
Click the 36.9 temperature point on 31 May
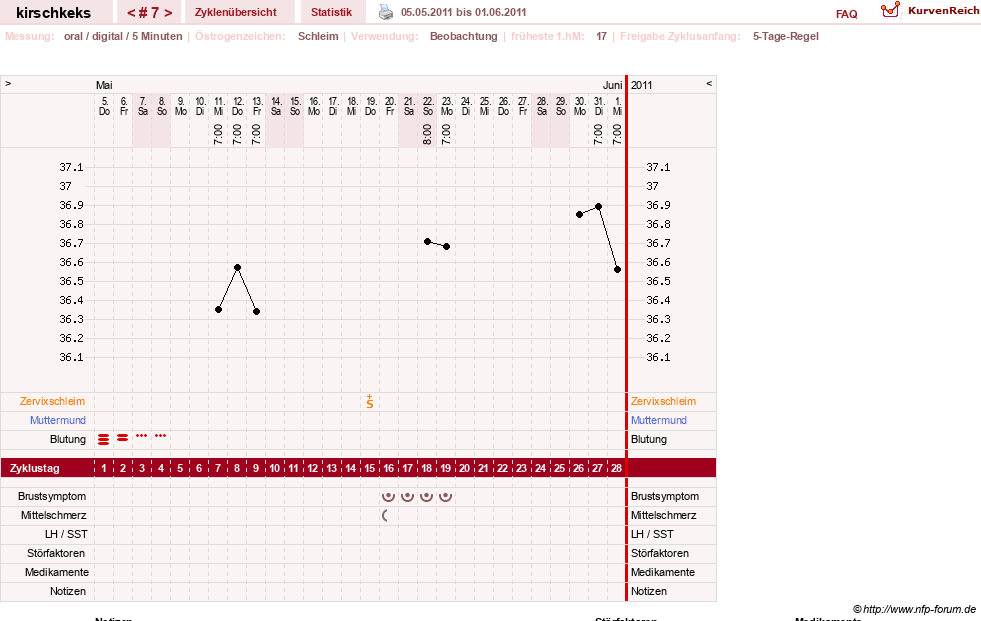pos(599,206)
